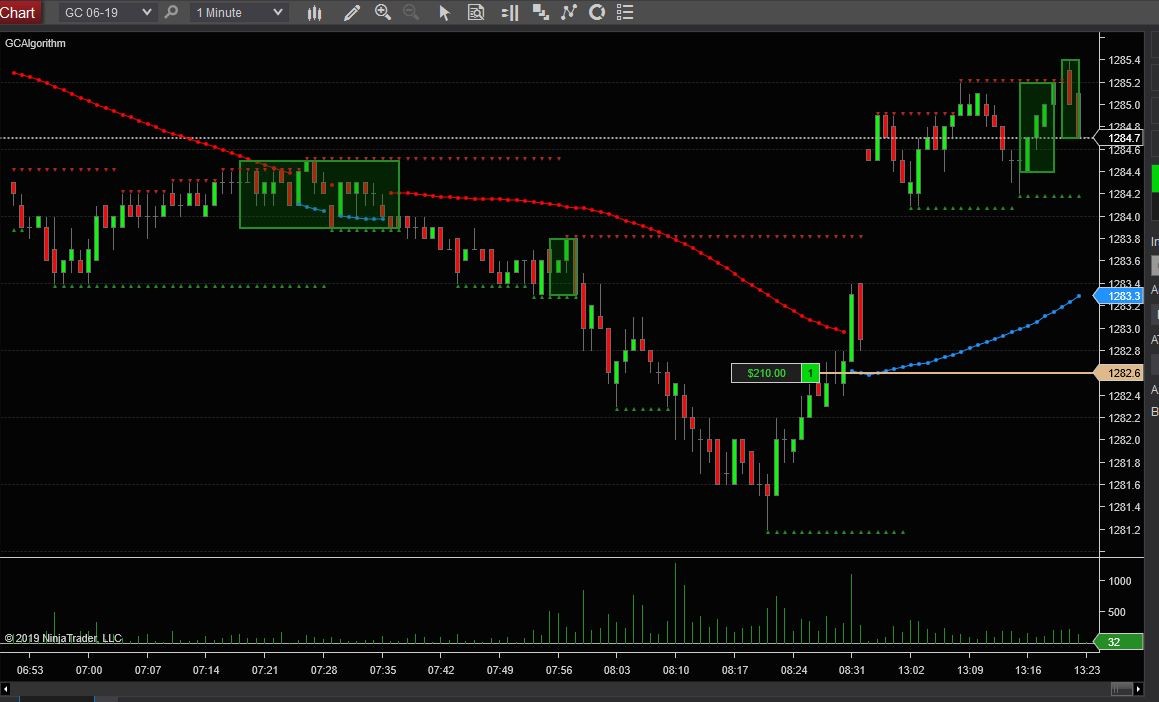This screenshot has width=1159, height=702.
Task: Click the 500 volume axis label
Action: point(1117,612)
